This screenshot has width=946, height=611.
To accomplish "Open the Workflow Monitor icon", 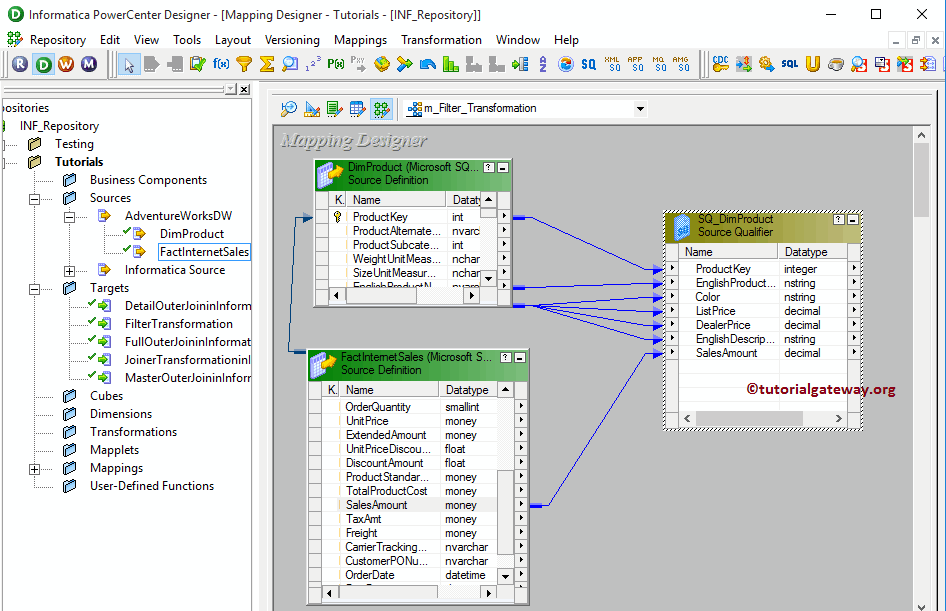I will point(87,63).
